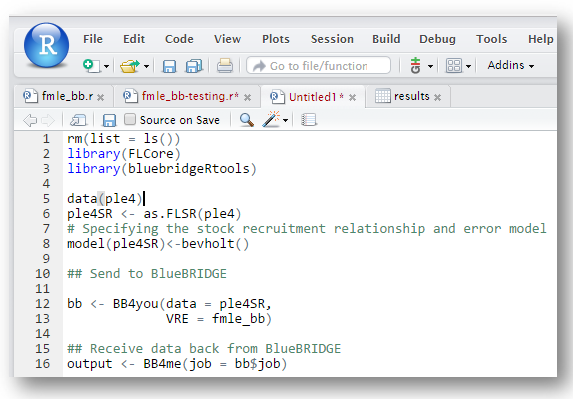
Task: Expand the panes layout dropdown arrow
Action: [468, 66]
